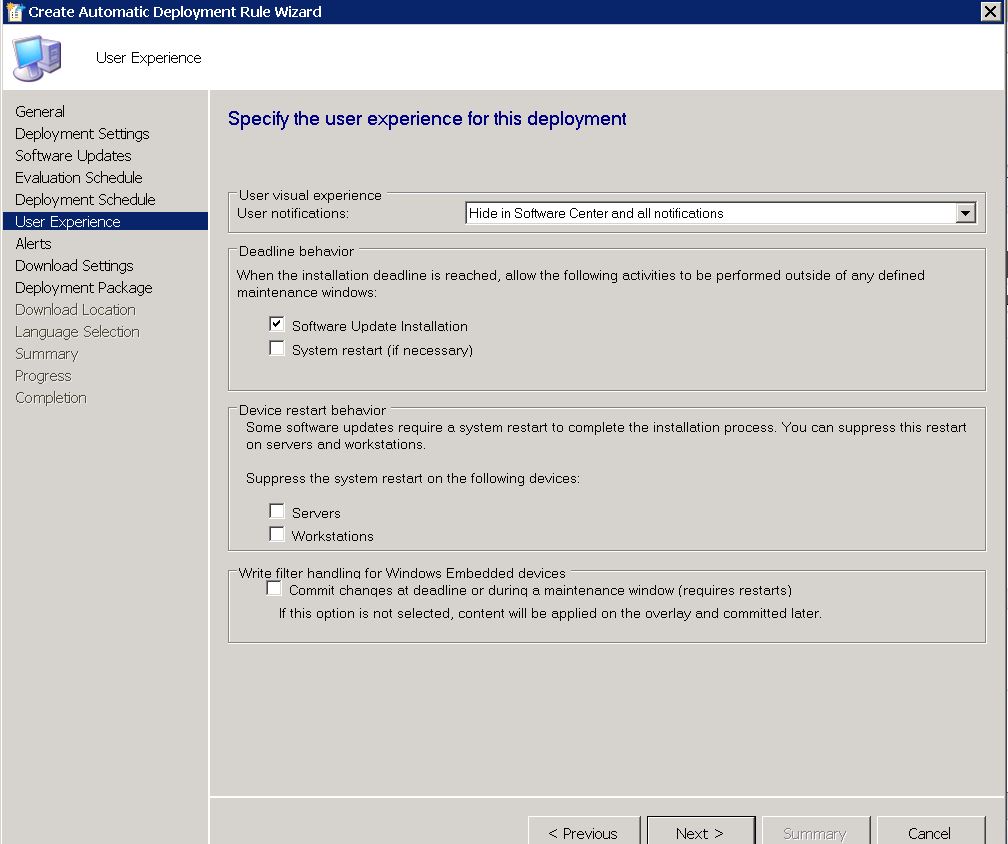Enable System restart (if necessary) checkbox
The height and width of the screenshot is (844, 1008).
276,348
